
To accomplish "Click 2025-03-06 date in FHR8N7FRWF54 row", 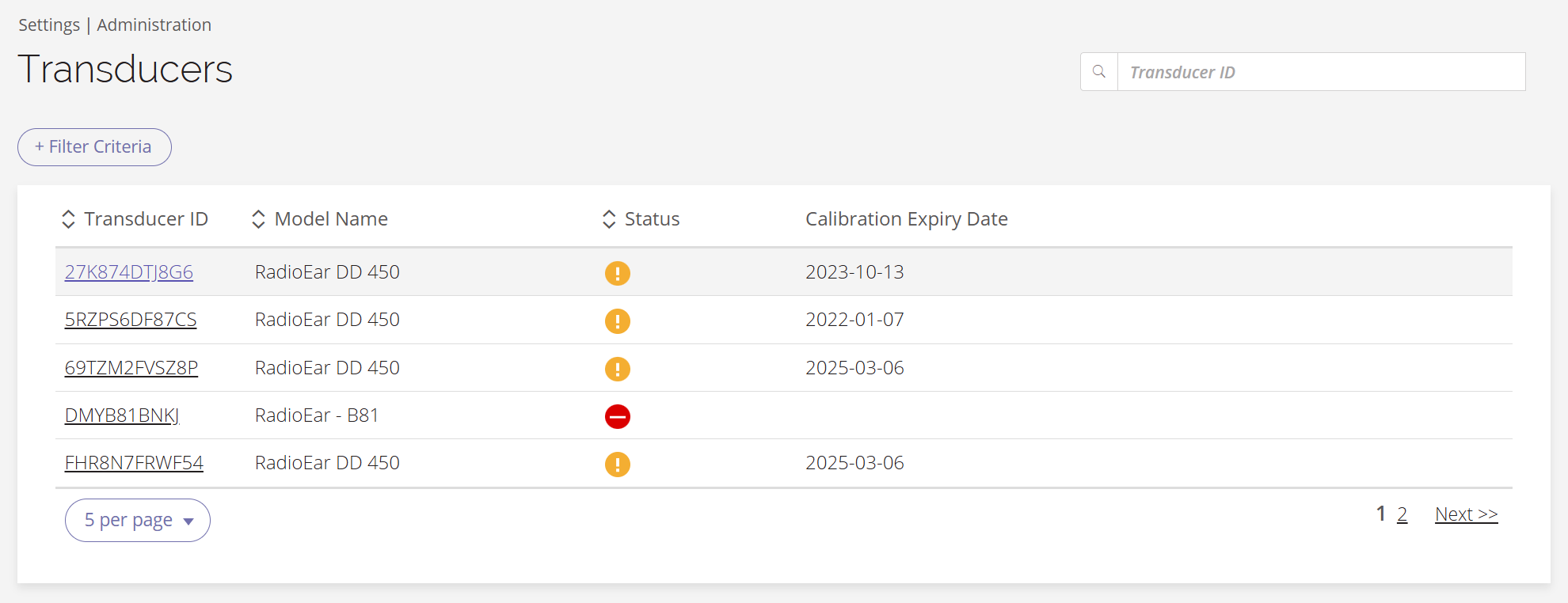I will [854, 463].
